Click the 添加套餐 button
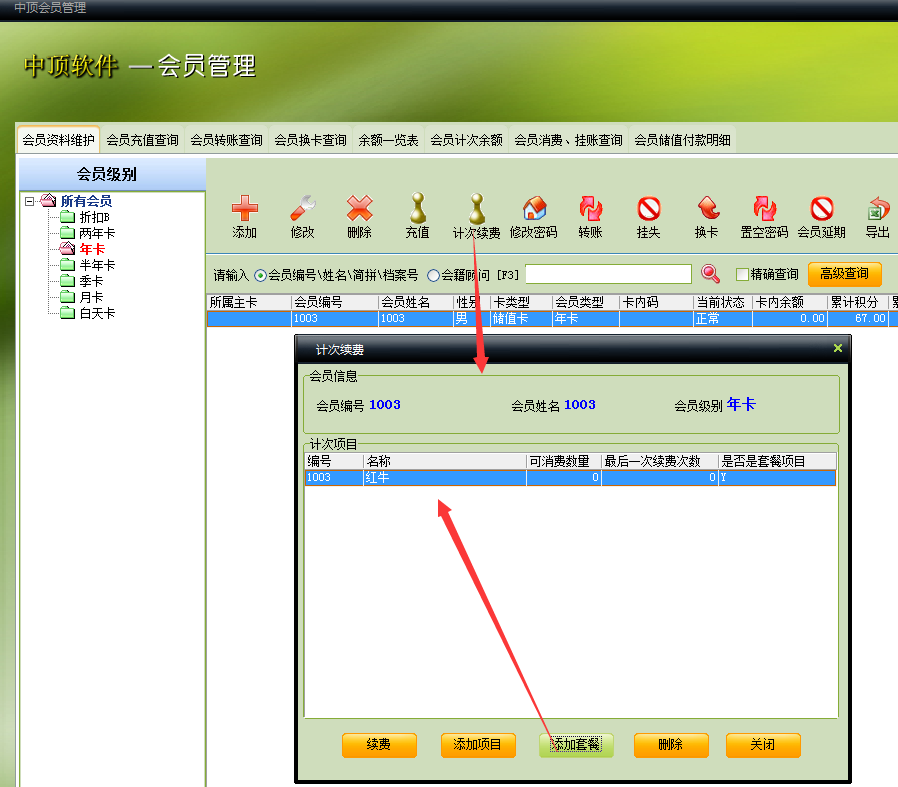The image size is (898, 787). 576,745
